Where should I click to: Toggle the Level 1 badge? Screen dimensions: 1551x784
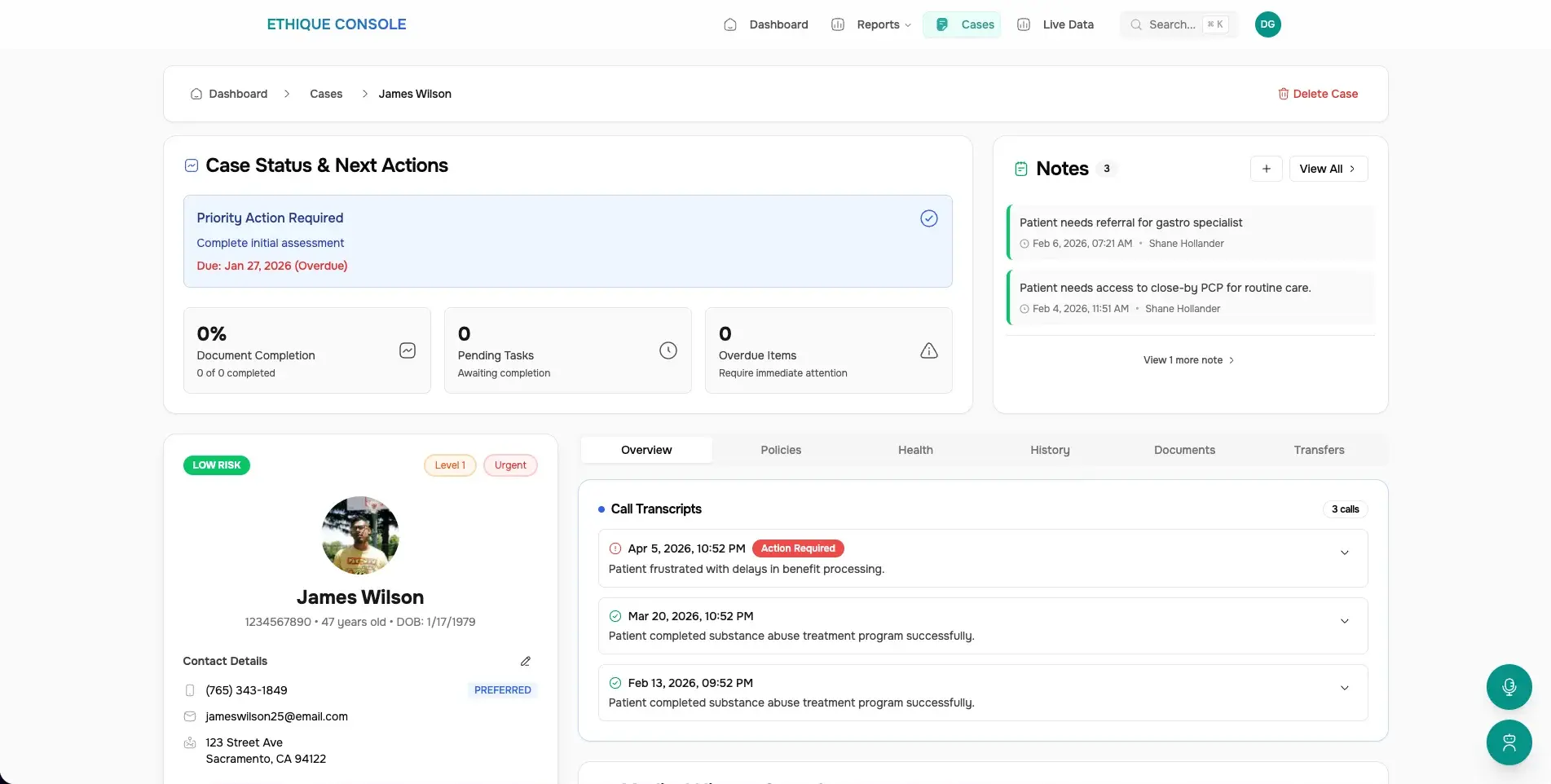pos(449,465)
